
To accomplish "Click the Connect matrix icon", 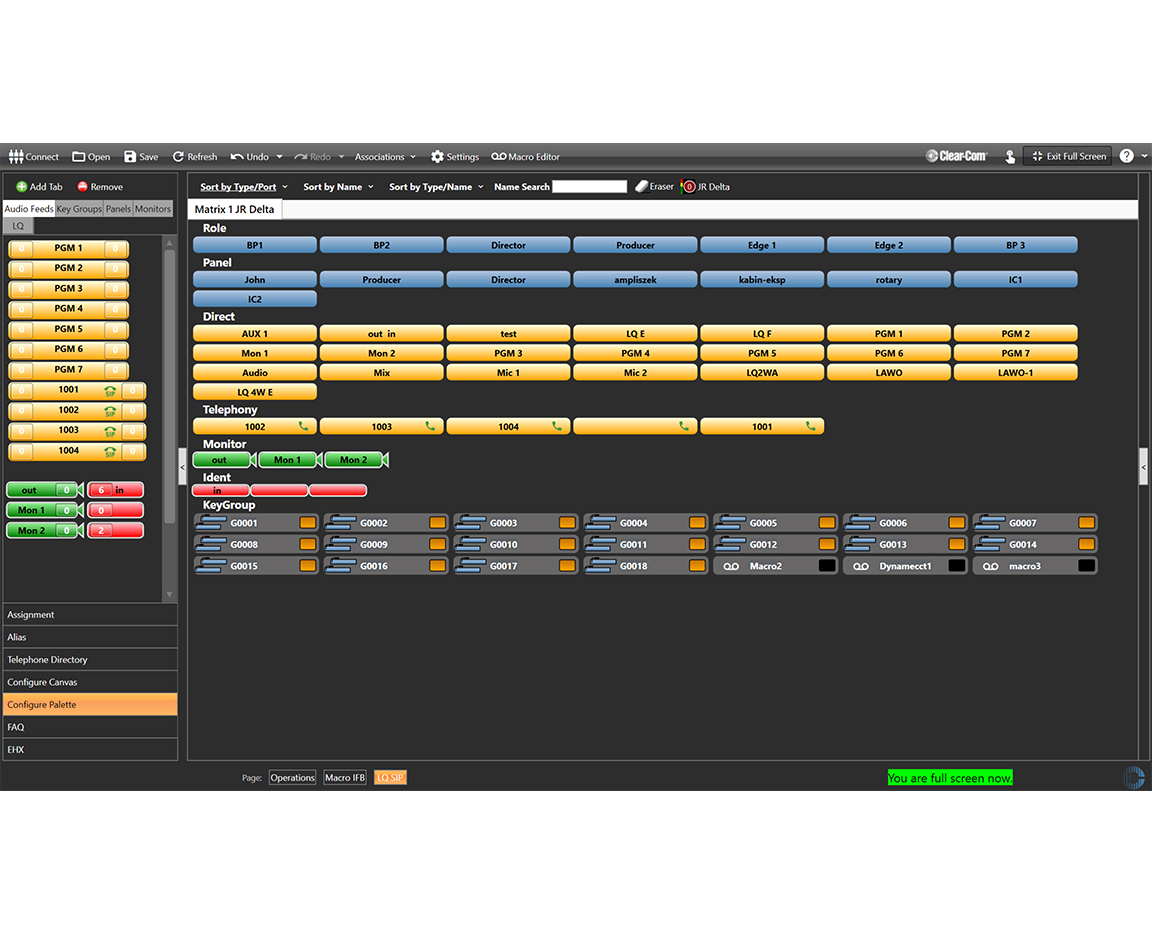I will click(x=16, y=157).
